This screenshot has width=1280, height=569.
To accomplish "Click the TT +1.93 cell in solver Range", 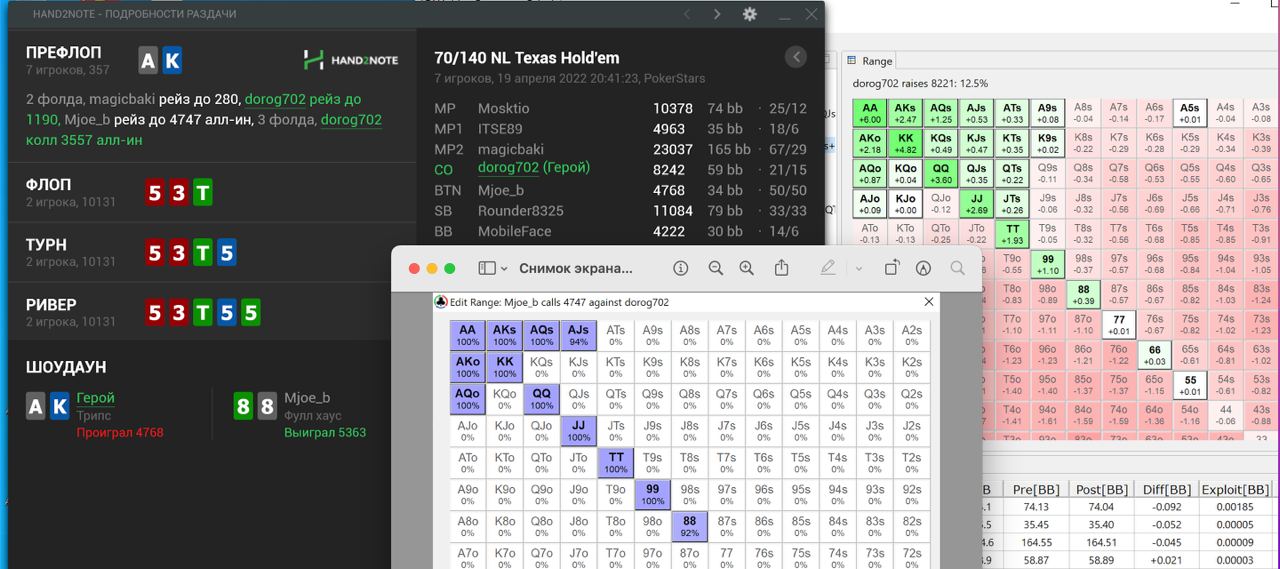I will click(x=1012, y=233).
